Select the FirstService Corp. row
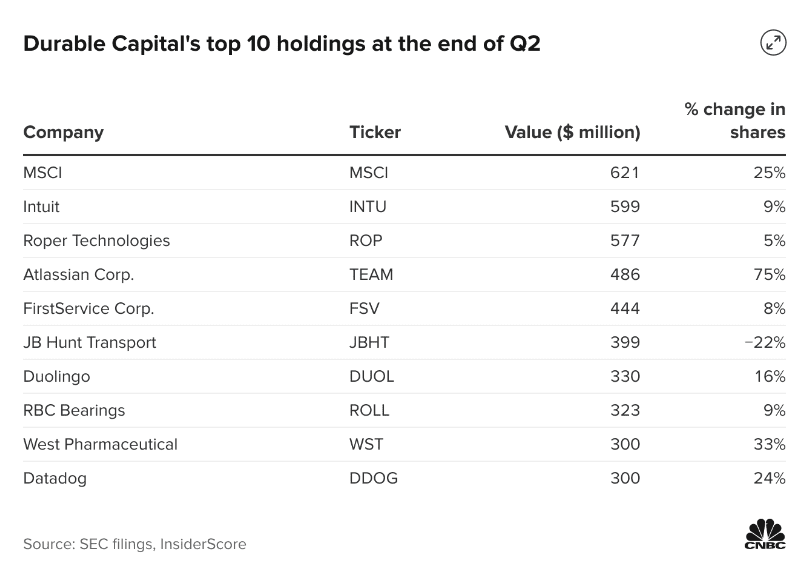This screenshot has width=812, height=577. click(x=88, y=309)
